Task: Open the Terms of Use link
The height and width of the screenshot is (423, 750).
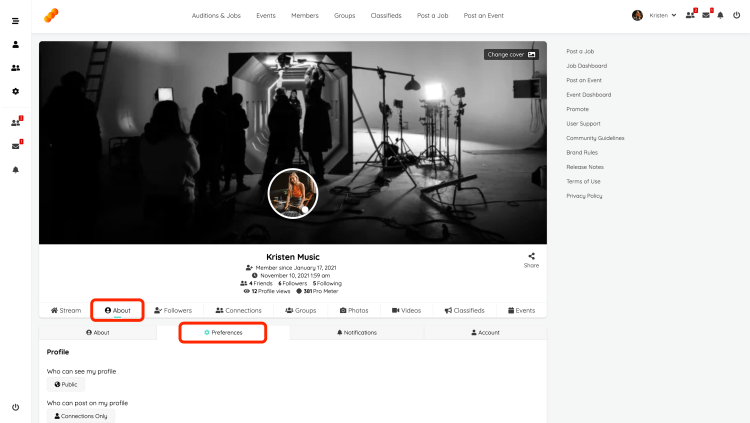Action: pyautogui.click(x=583, y=181)
